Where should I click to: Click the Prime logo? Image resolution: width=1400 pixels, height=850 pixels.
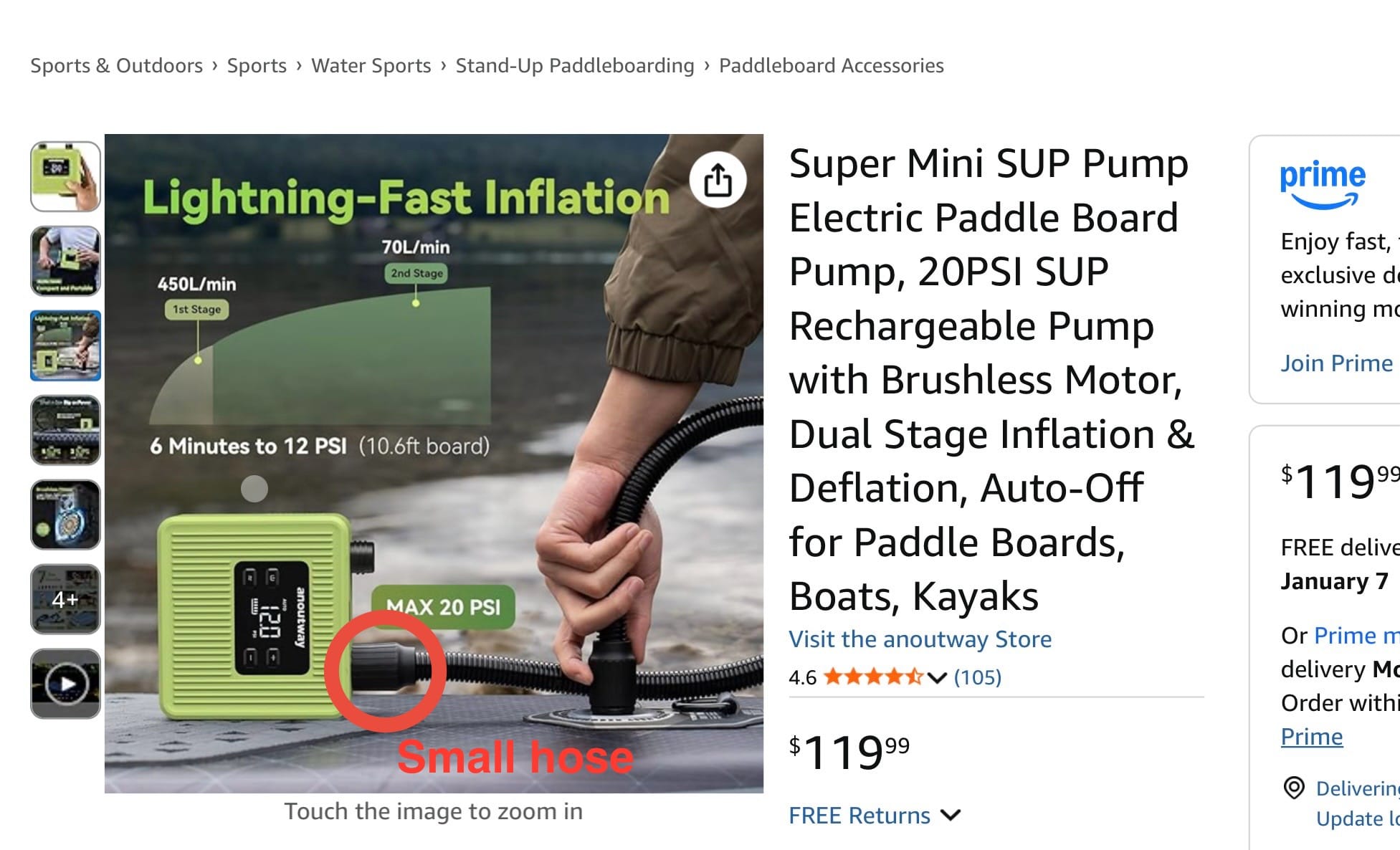[1323, 184]
